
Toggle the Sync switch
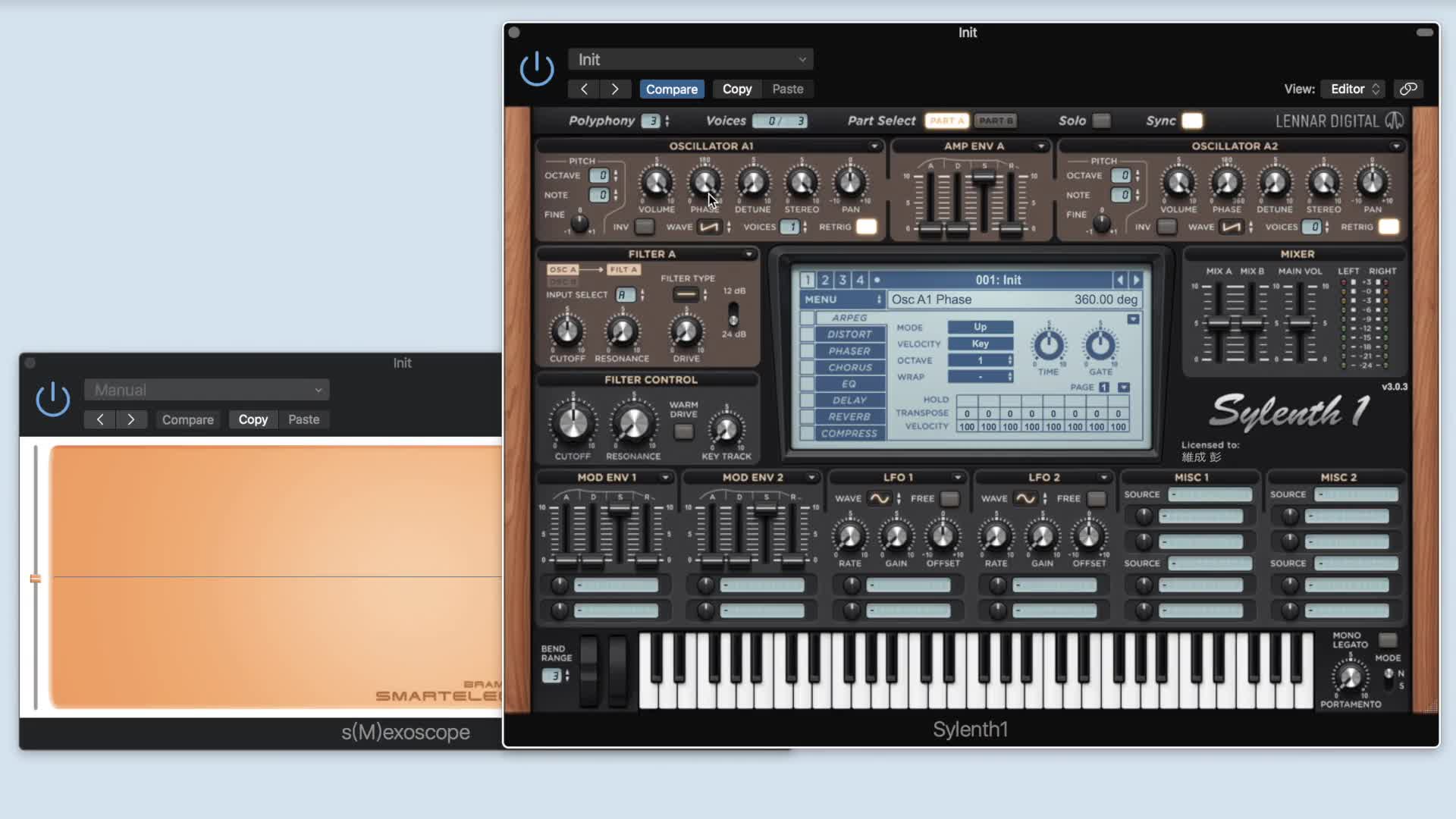1192,121
